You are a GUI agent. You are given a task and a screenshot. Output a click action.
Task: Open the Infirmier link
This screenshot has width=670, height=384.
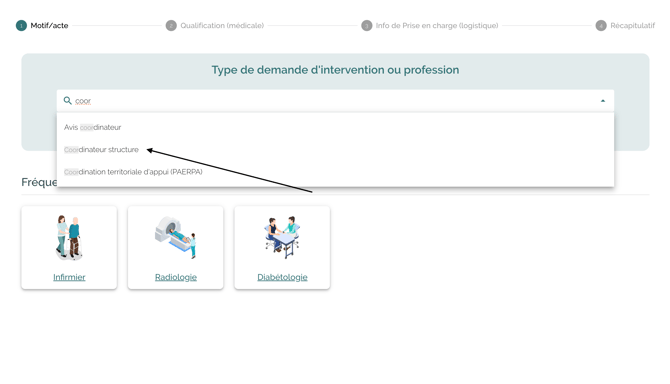click(69, 277)
